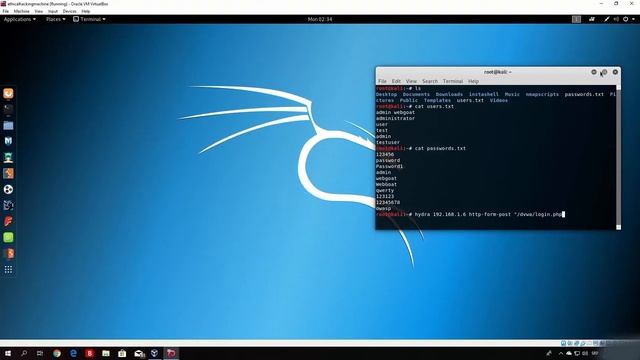Open the soccer-ball-like round icon in Kali dock

[x=8, y=189]
